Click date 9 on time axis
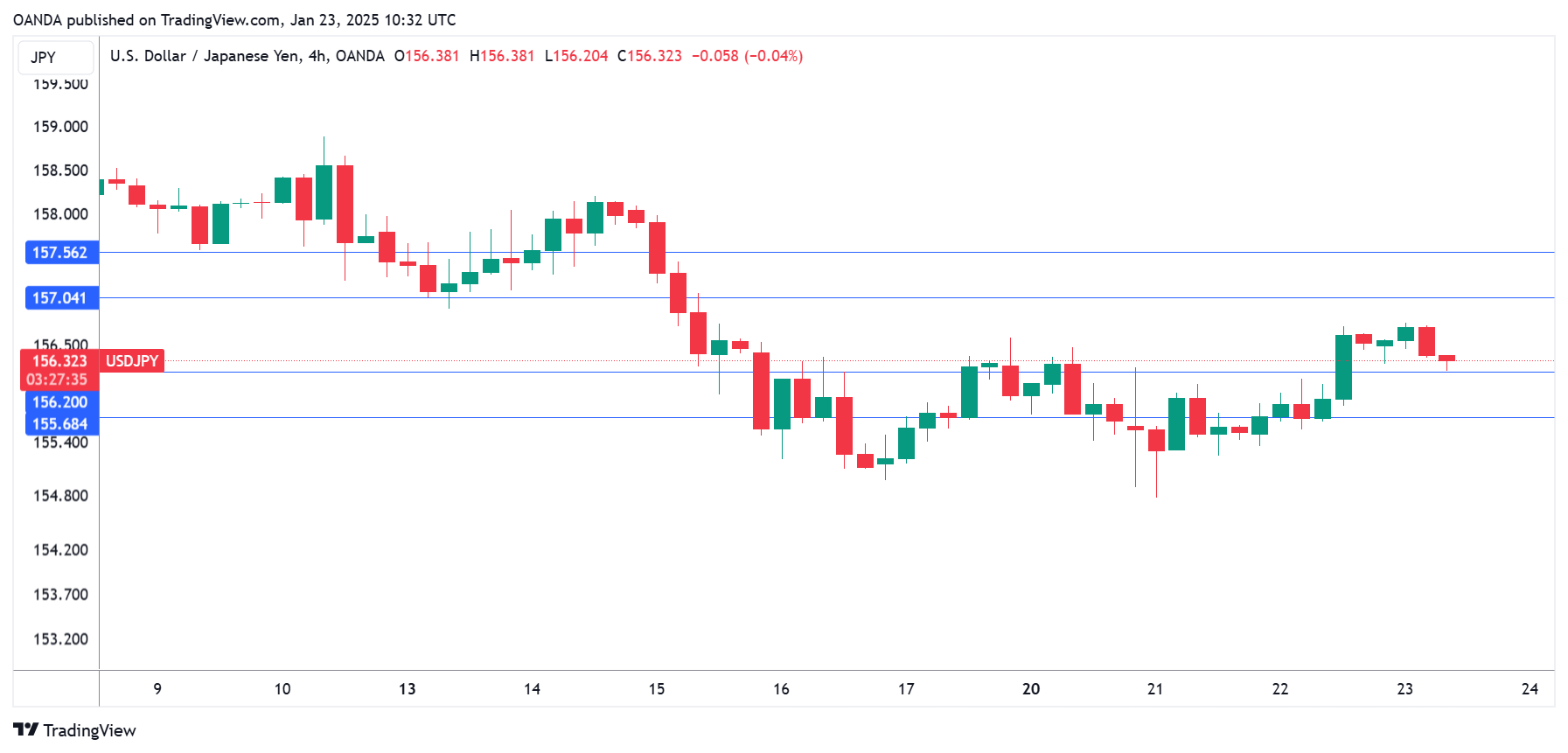 click(157, 689)
